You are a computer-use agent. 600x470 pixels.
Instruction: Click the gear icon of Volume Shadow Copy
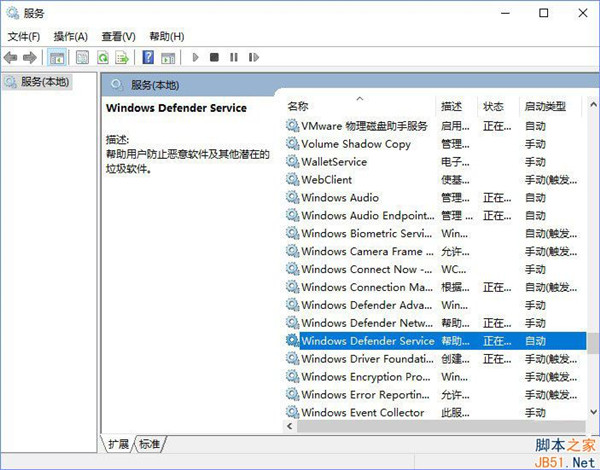[x=293, y=144]
